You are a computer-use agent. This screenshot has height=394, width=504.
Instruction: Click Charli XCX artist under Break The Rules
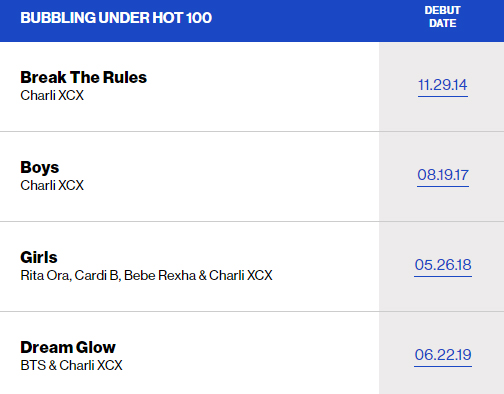point(52,96)
